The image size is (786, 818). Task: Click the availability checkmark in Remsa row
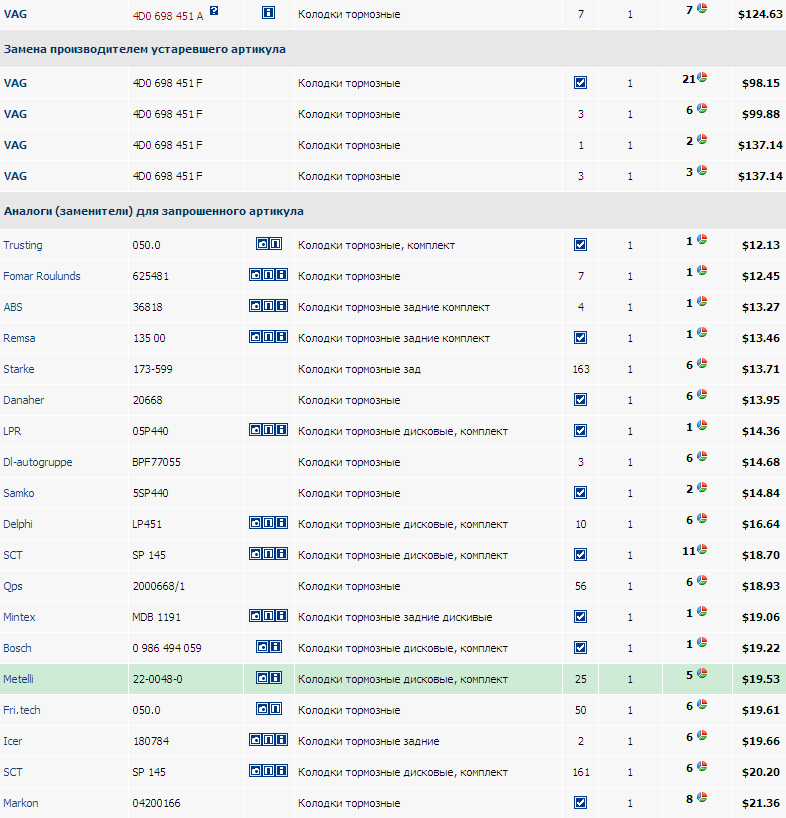click(581, 338)
